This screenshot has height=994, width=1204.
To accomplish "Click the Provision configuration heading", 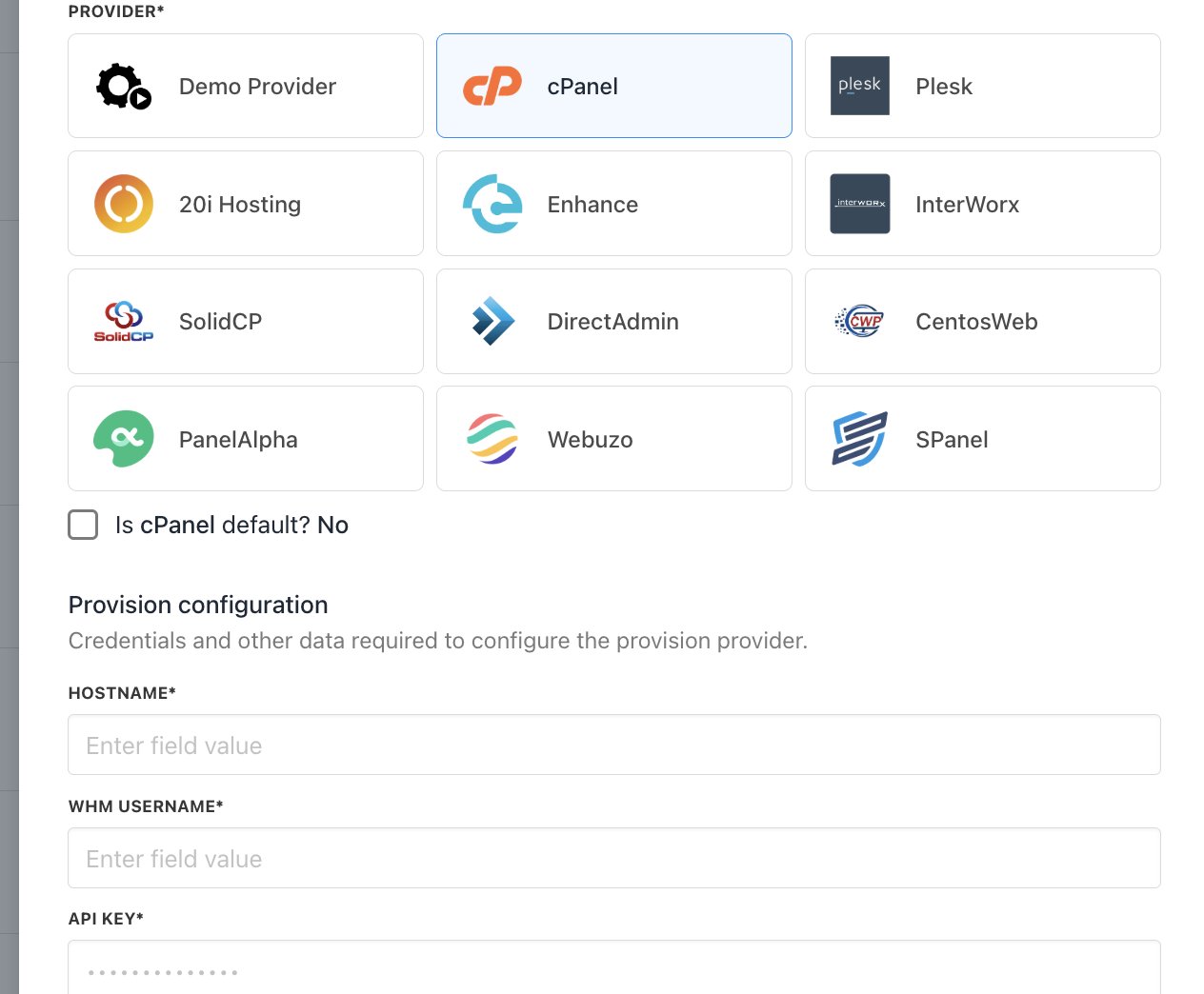I will pyautogui.click(x=198, y=606).
